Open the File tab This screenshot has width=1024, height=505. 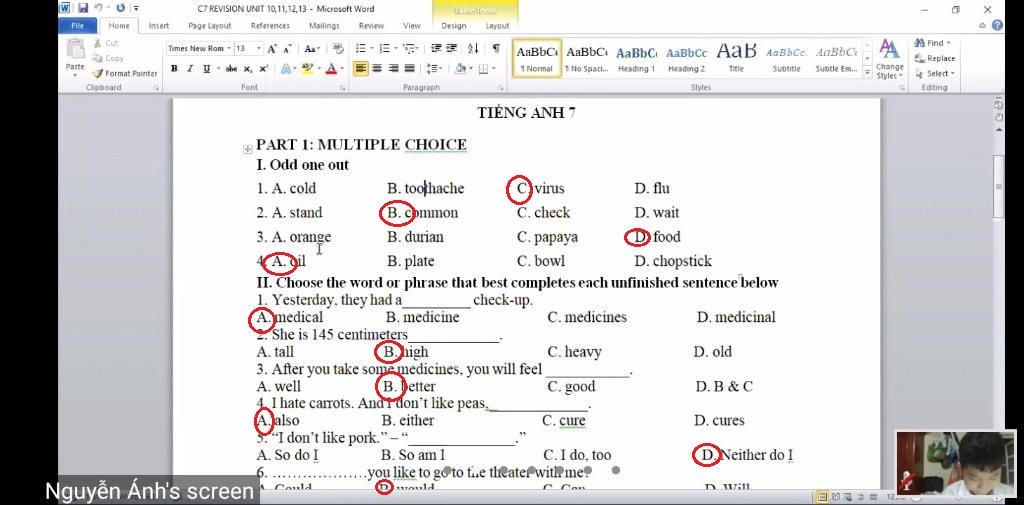[77, 25]
